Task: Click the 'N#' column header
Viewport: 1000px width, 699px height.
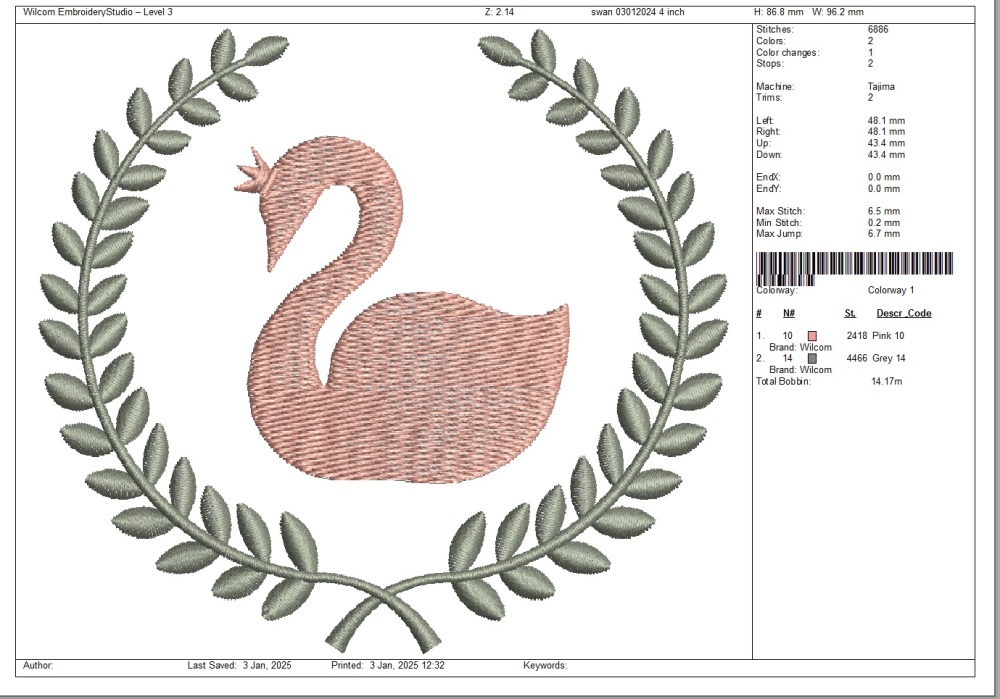Action: (x=789, y=313)
